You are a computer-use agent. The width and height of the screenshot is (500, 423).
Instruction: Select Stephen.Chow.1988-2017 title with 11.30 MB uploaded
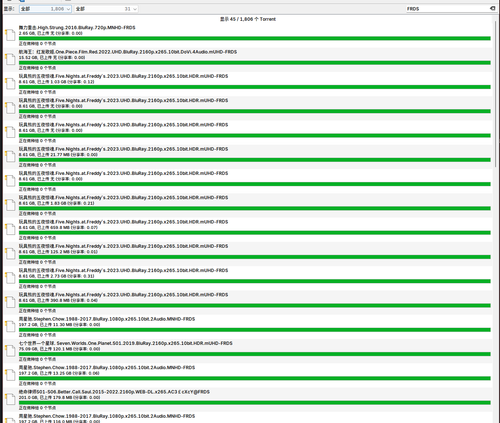107,319
